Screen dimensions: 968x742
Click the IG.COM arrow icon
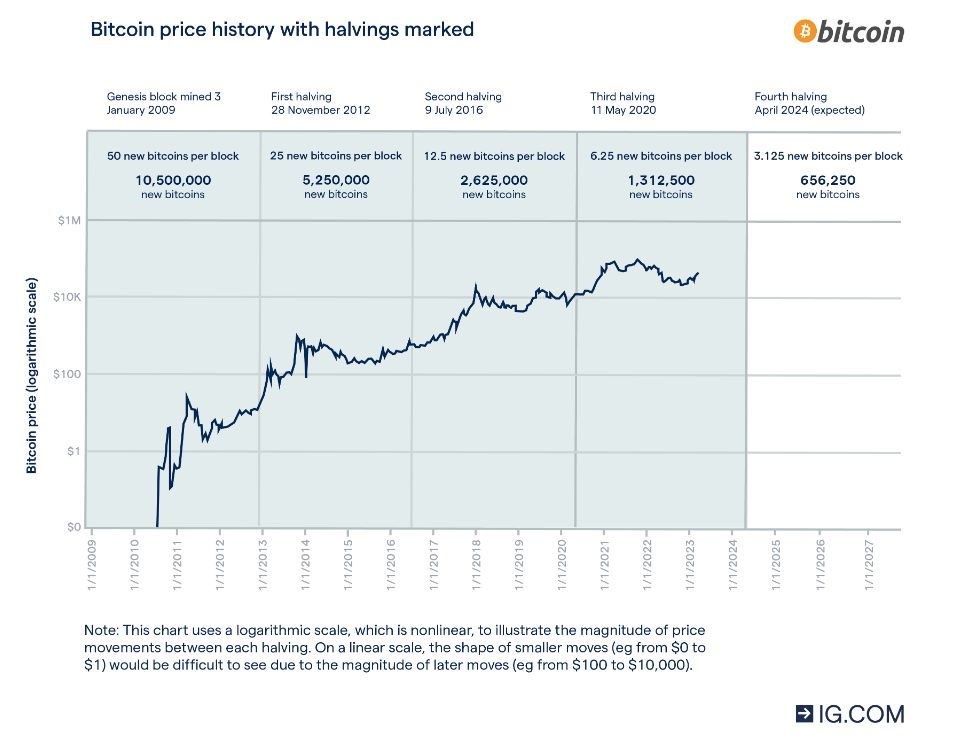coord(805,713)
